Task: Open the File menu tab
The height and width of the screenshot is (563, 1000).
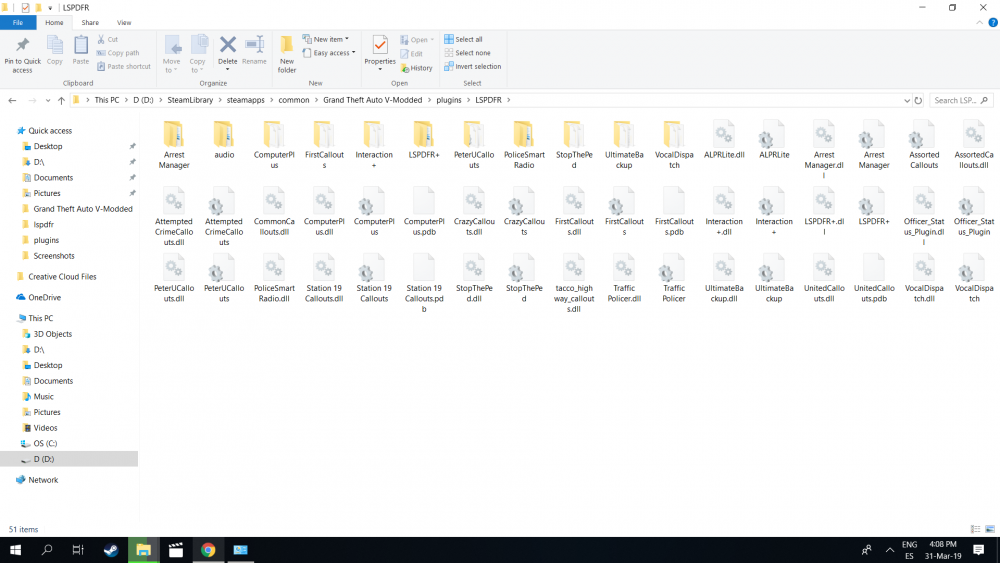Action: click(x=18, y=22)
